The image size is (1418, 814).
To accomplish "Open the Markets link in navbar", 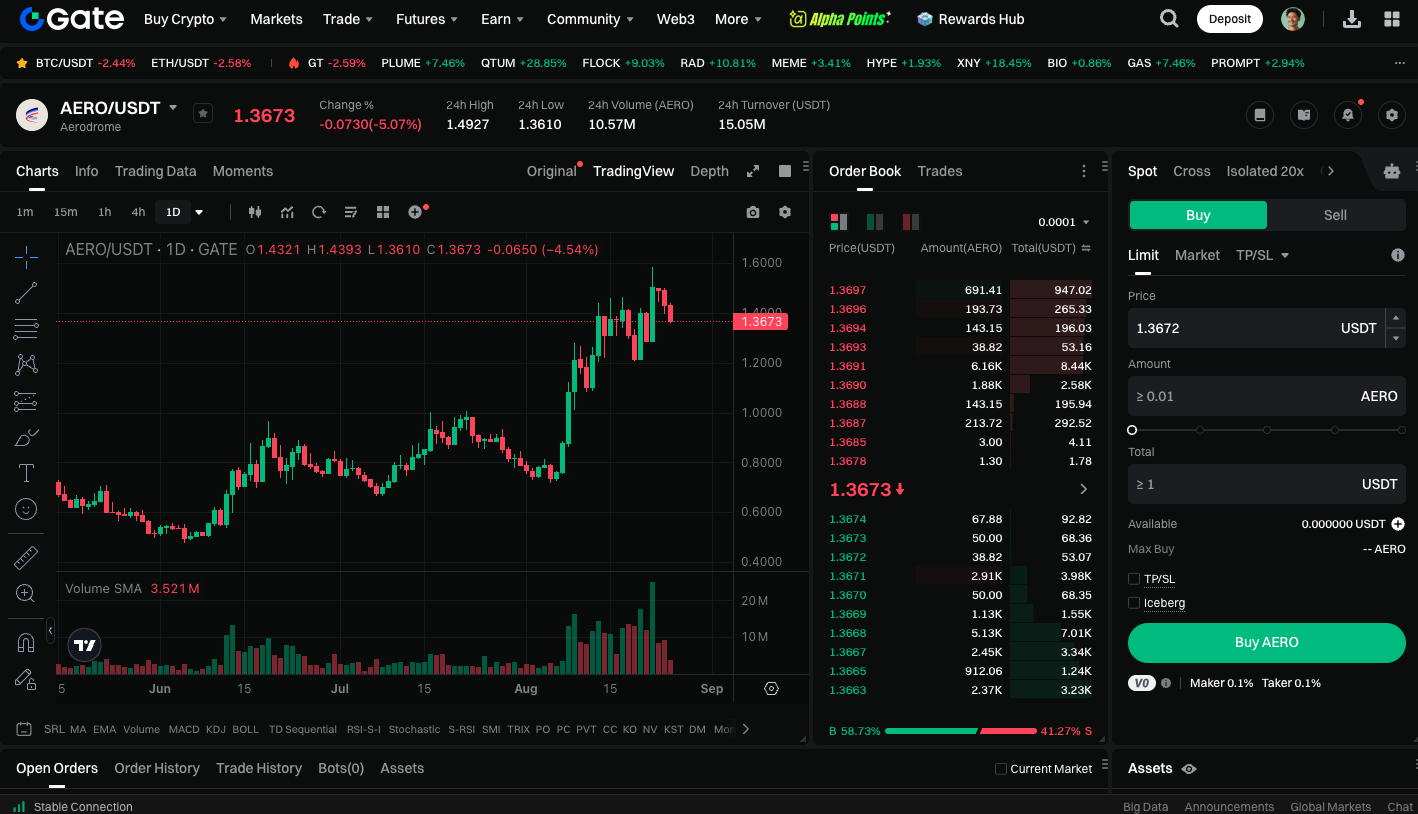I will click(x=276, y=19).
